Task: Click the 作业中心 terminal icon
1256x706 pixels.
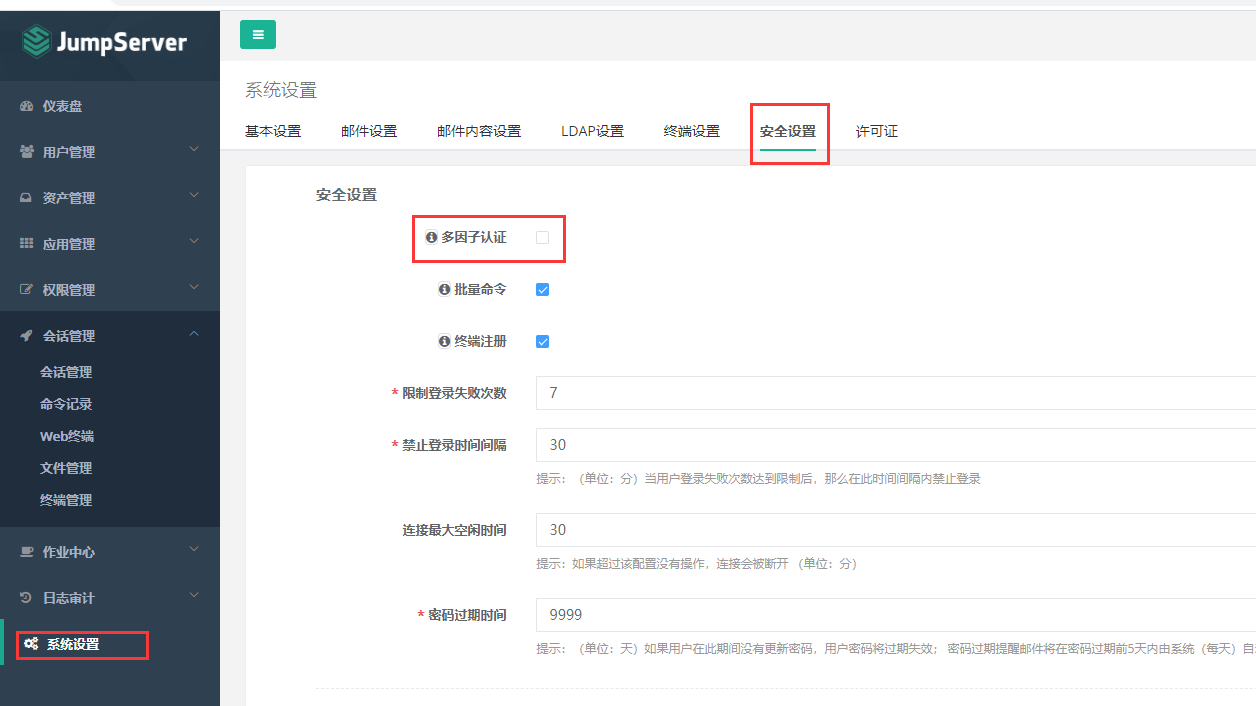Action: click(x=29, y=551)
